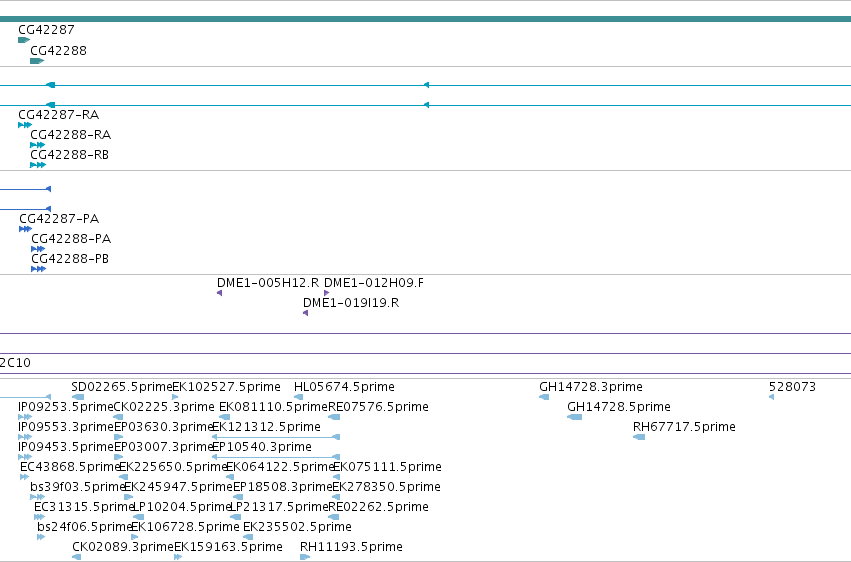The image size is (851, 562).
Task: Click the SD02265.5prime EST glyph
Action: click(78, 398)
